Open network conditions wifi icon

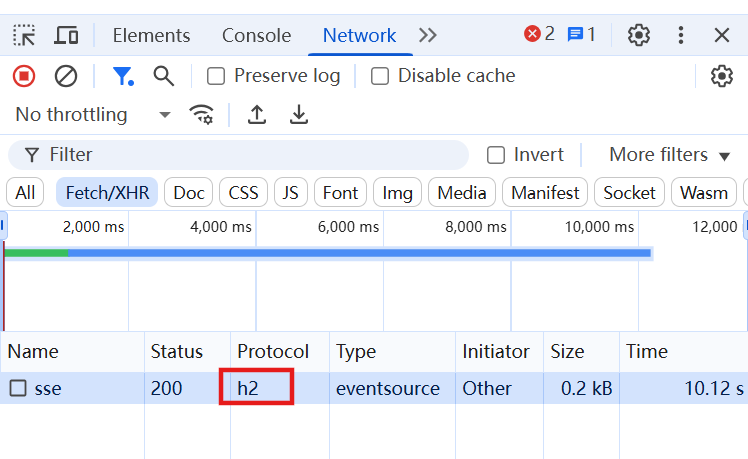(x=201, y=115)
